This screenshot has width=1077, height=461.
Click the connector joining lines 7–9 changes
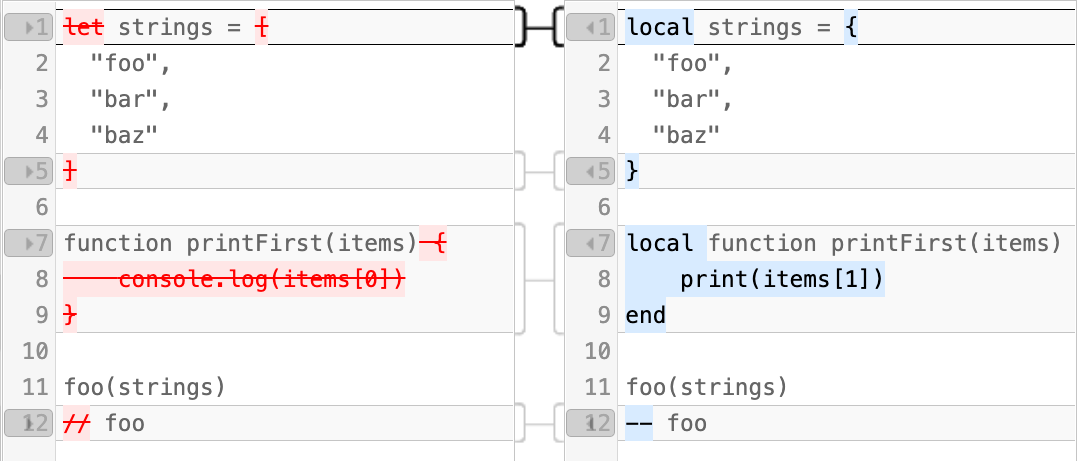coord(539,280)
